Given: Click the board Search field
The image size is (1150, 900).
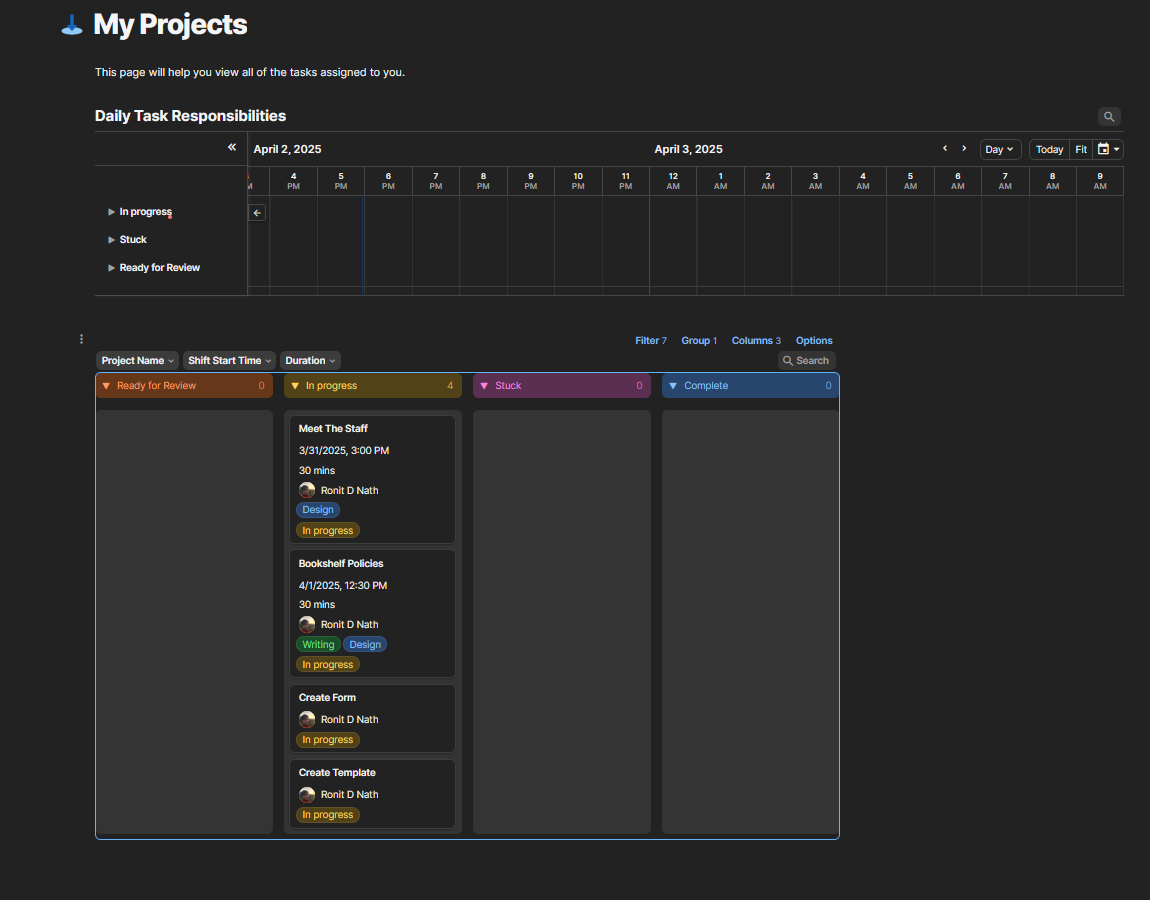Looking at the screenshot, I should (x=806, y=361).
